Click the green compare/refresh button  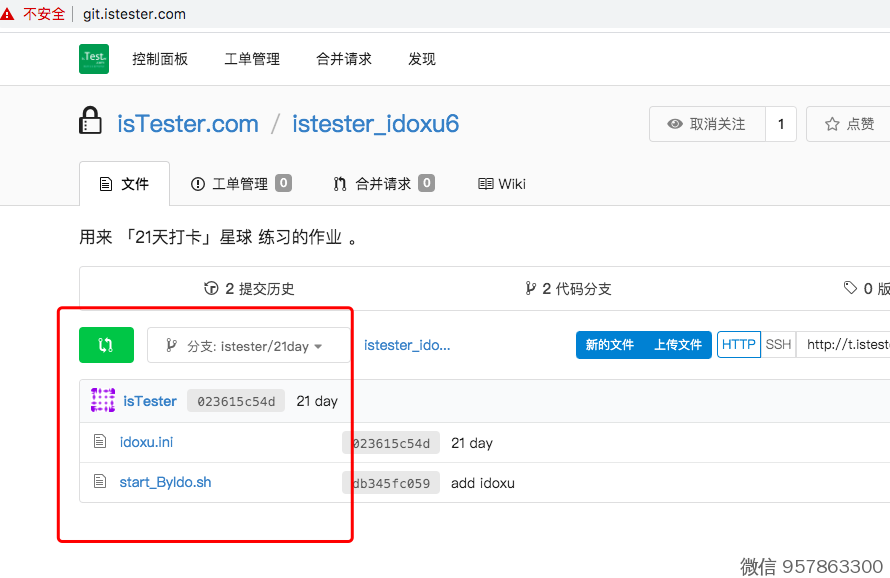[106, 345]
